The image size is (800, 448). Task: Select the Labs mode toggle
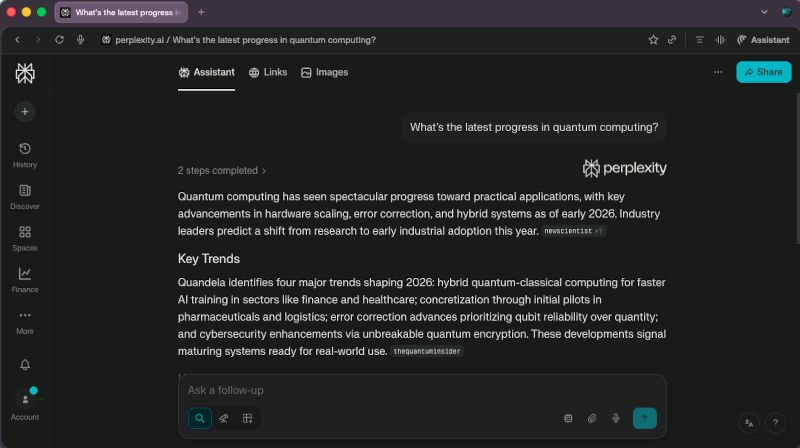tap(247, 418)
